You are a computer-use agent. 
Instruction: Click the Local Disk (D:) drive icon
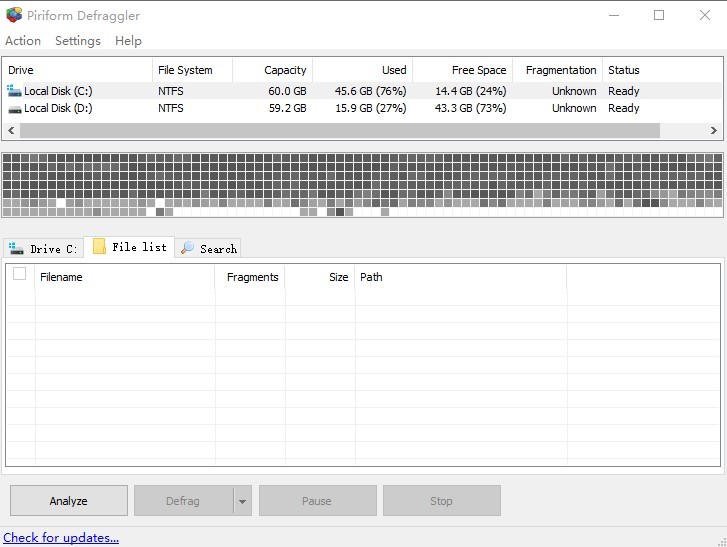click(15, 109)
